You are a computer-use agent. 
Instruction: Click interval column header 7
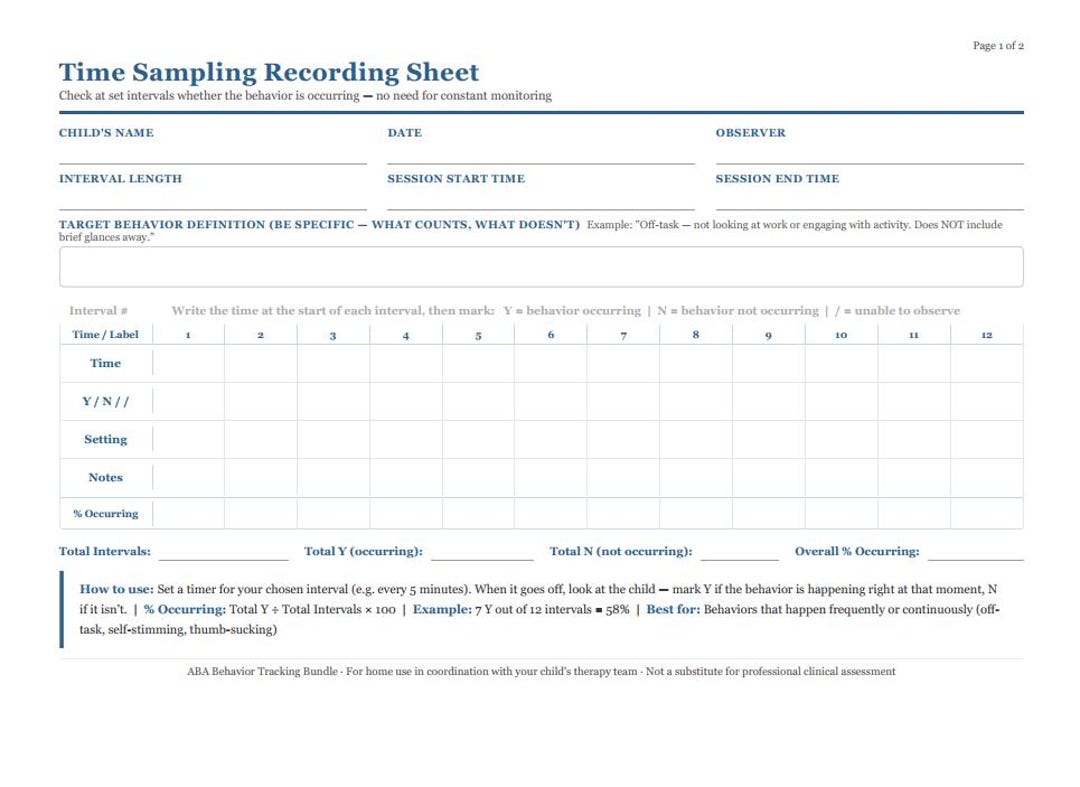tap(623, 335)
